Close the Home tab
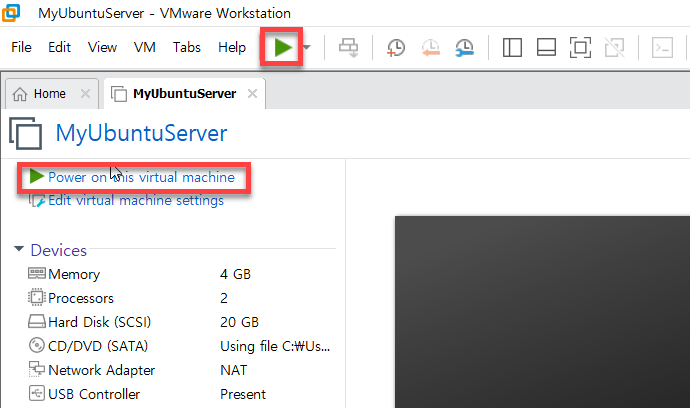 [85, 93]
